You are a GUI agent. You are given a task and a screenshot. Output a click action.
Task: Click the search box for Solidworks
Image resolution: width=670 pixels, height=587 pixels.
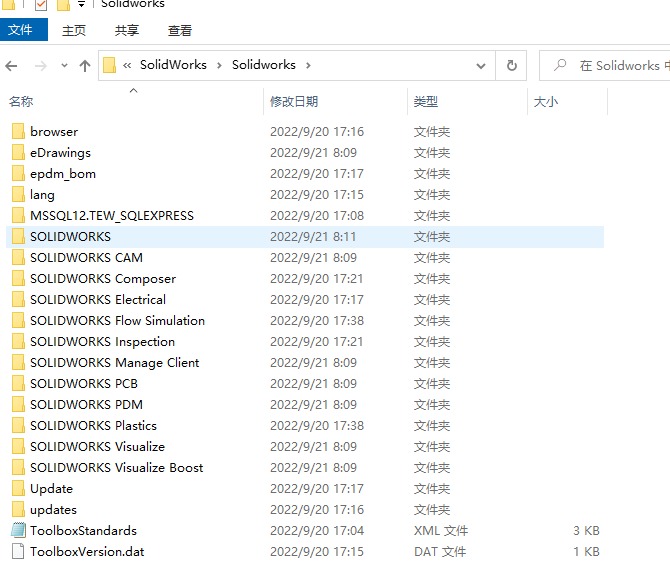click(x=605, y=66)
